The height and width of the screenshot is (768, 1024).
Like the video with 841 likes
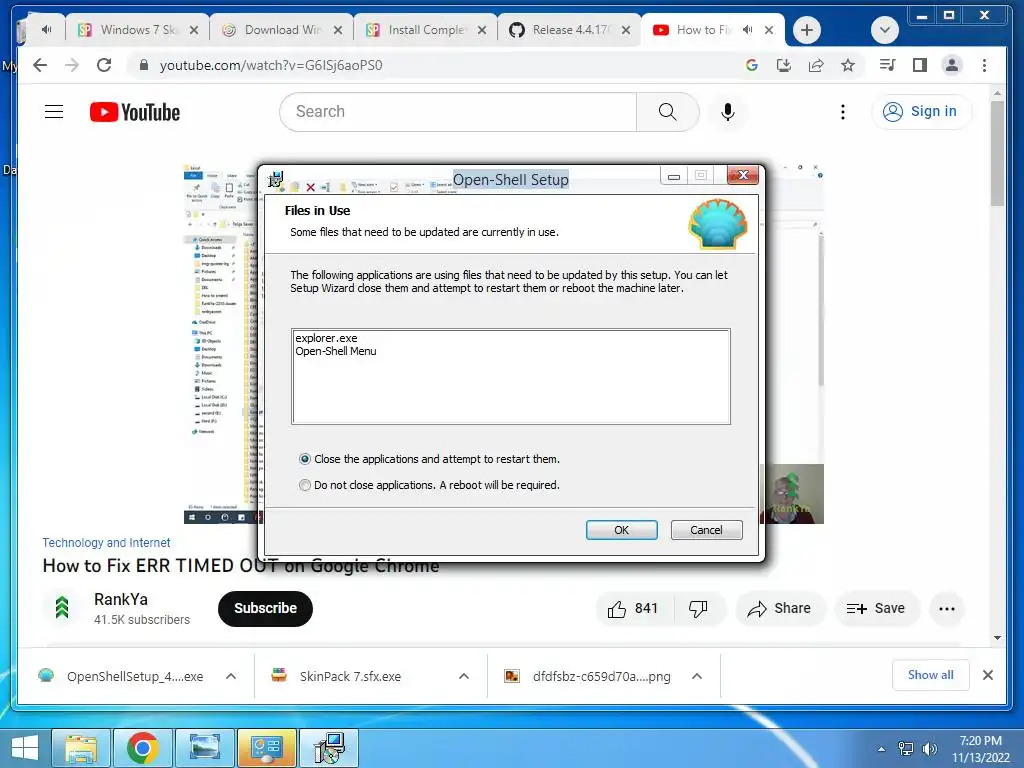pyautogui.click(x=633, y=609)
